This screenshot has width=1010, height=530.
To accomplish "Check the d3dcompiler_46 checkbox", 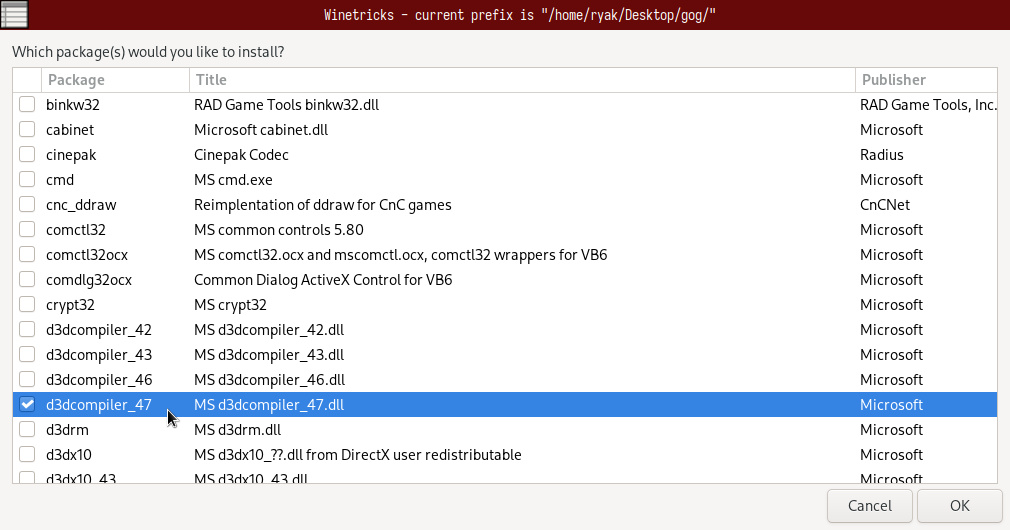I will (27, 380).
